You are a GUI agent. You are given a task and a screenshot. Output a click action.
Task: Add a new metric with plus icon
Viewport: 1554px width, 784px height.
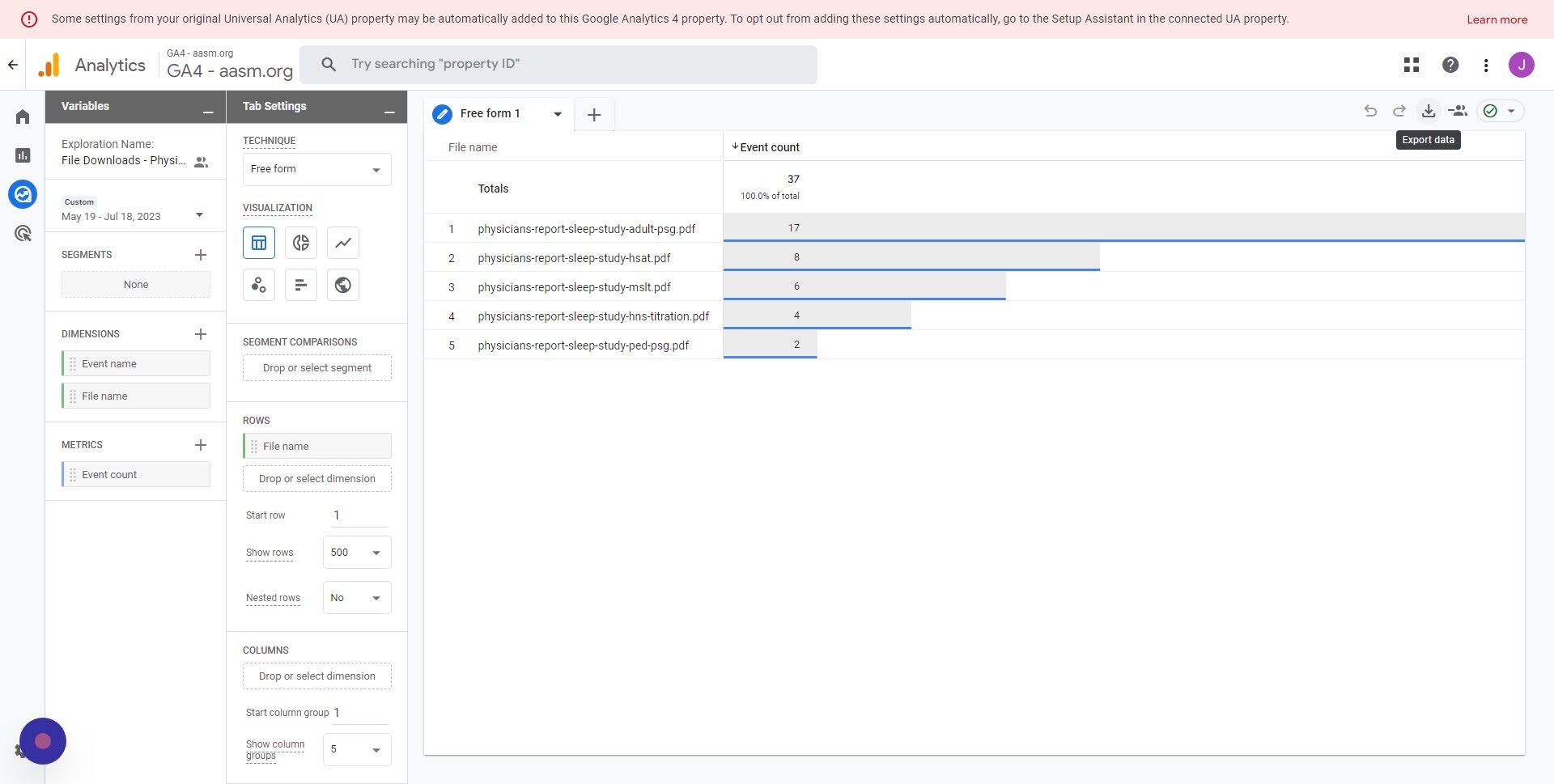tap(201, 445)
